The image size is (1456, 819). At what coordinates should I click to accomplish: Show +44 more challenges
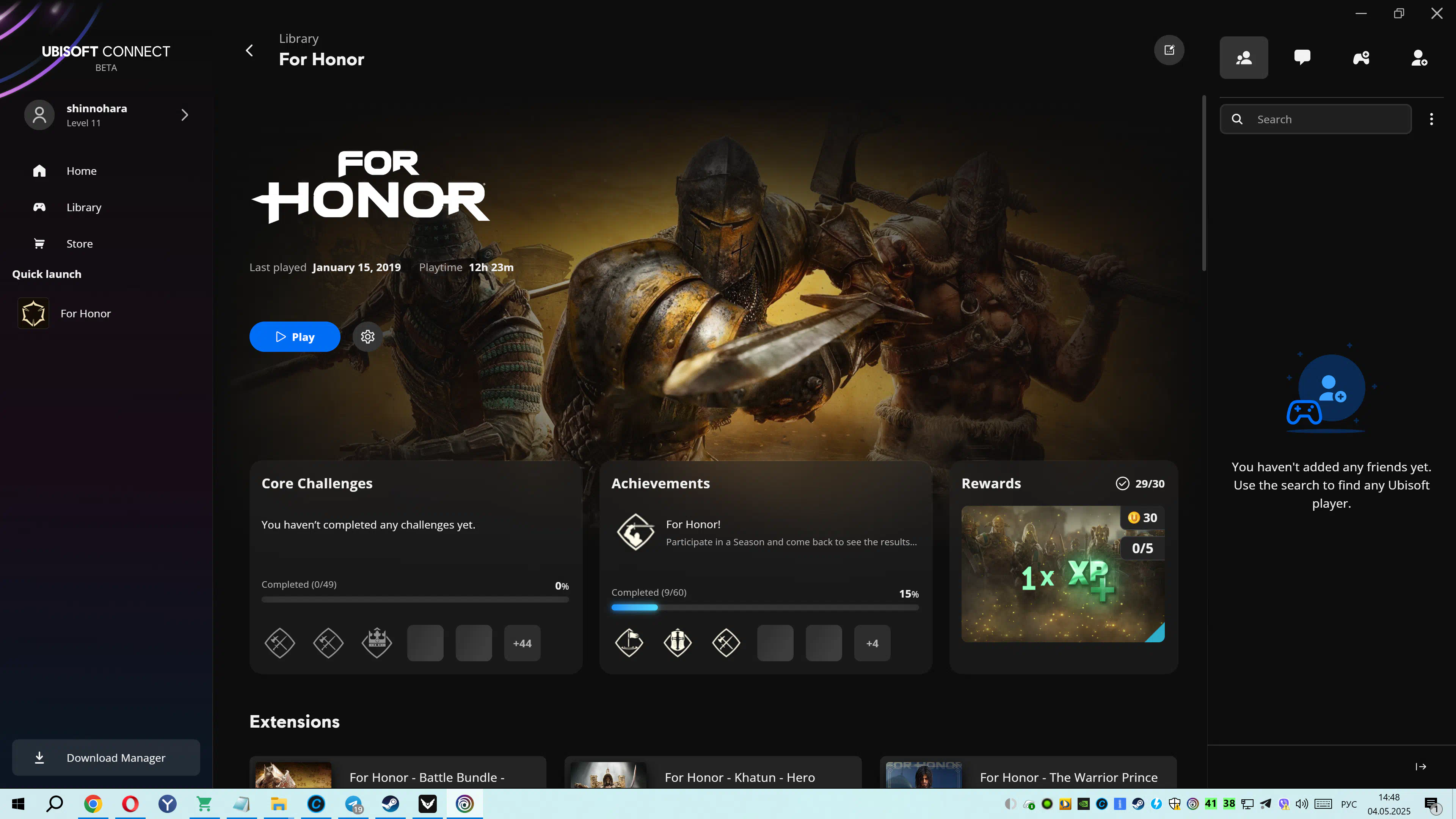[x=522, y=643]
